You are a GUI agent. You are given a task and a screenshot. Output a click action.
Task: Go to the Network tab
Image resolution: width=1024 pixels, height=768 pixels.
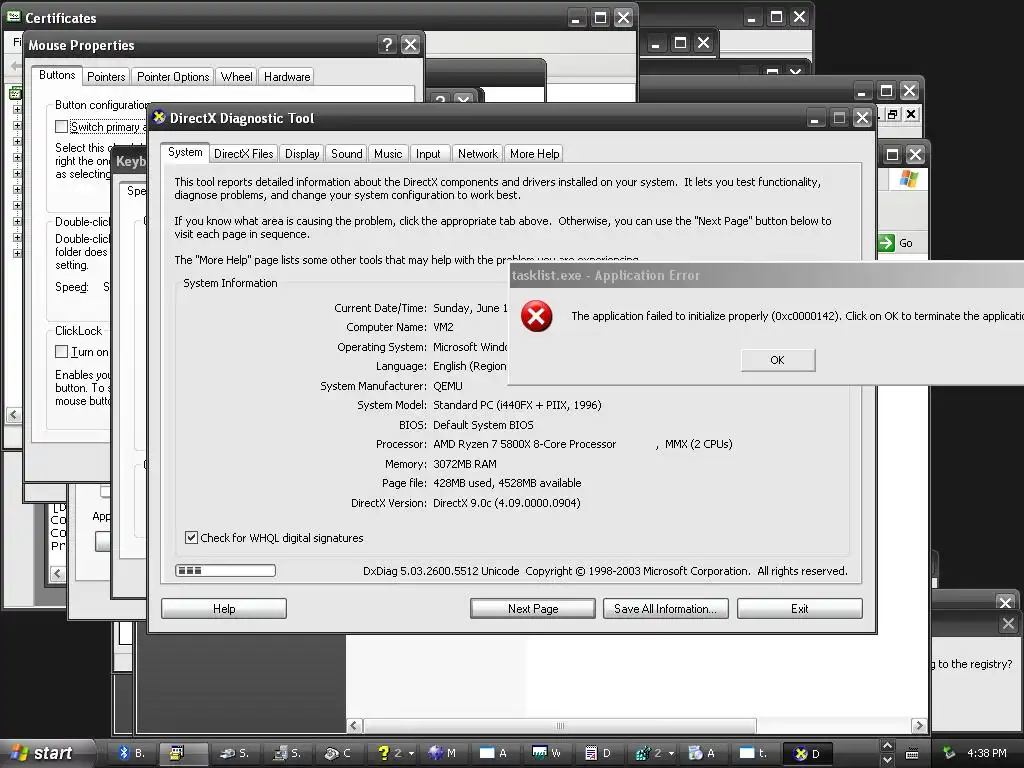click(x=477, y=153)
